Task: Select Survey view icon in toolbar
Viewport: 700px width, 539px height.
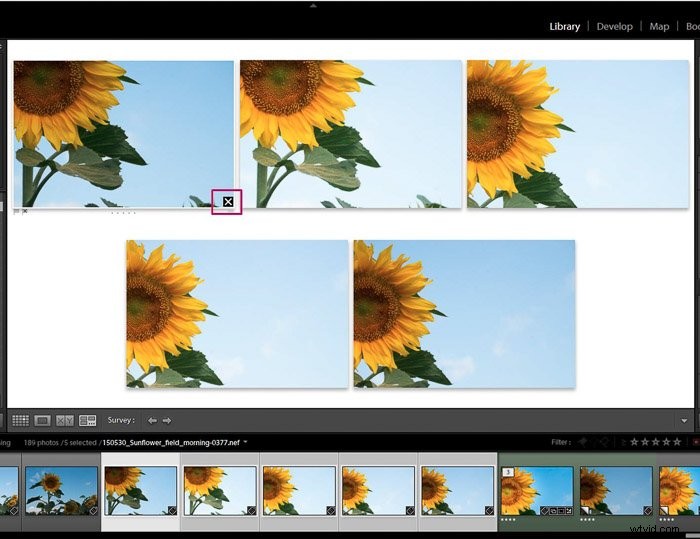Action: click(x=87, y=420)
